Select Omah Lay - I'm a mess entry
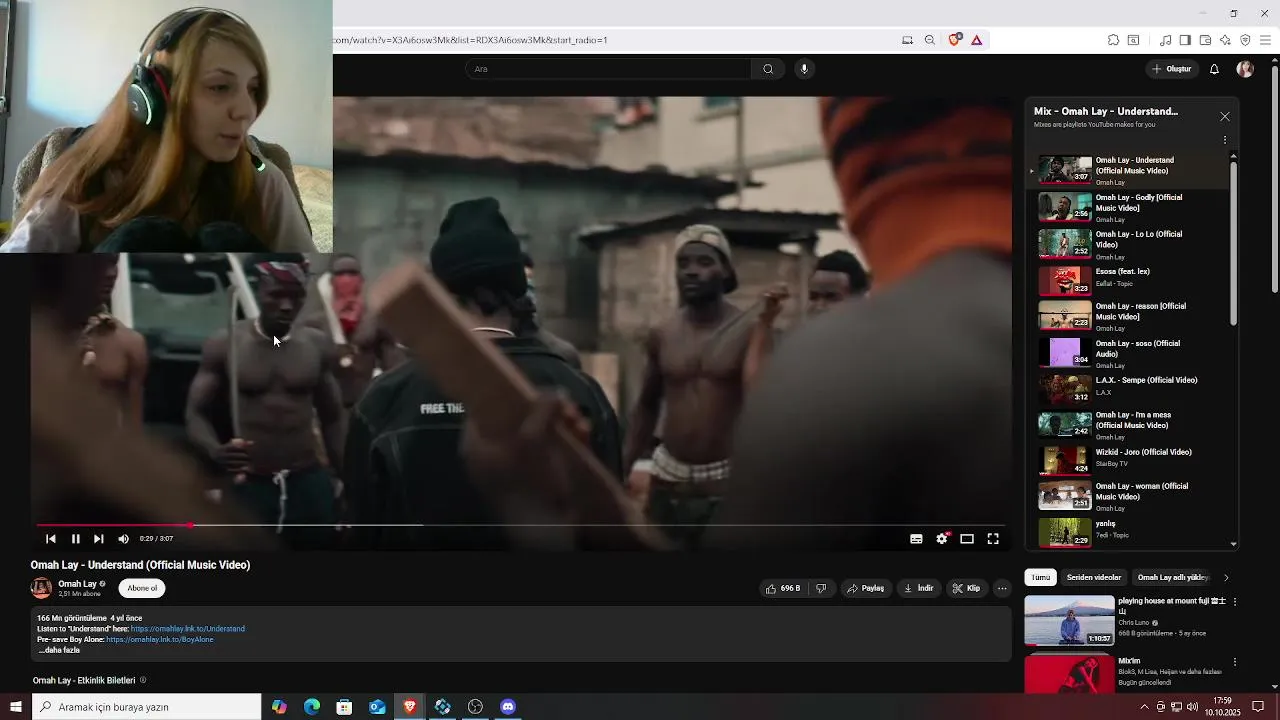This screenshot has width=1280, height=720. (1130, 425)
